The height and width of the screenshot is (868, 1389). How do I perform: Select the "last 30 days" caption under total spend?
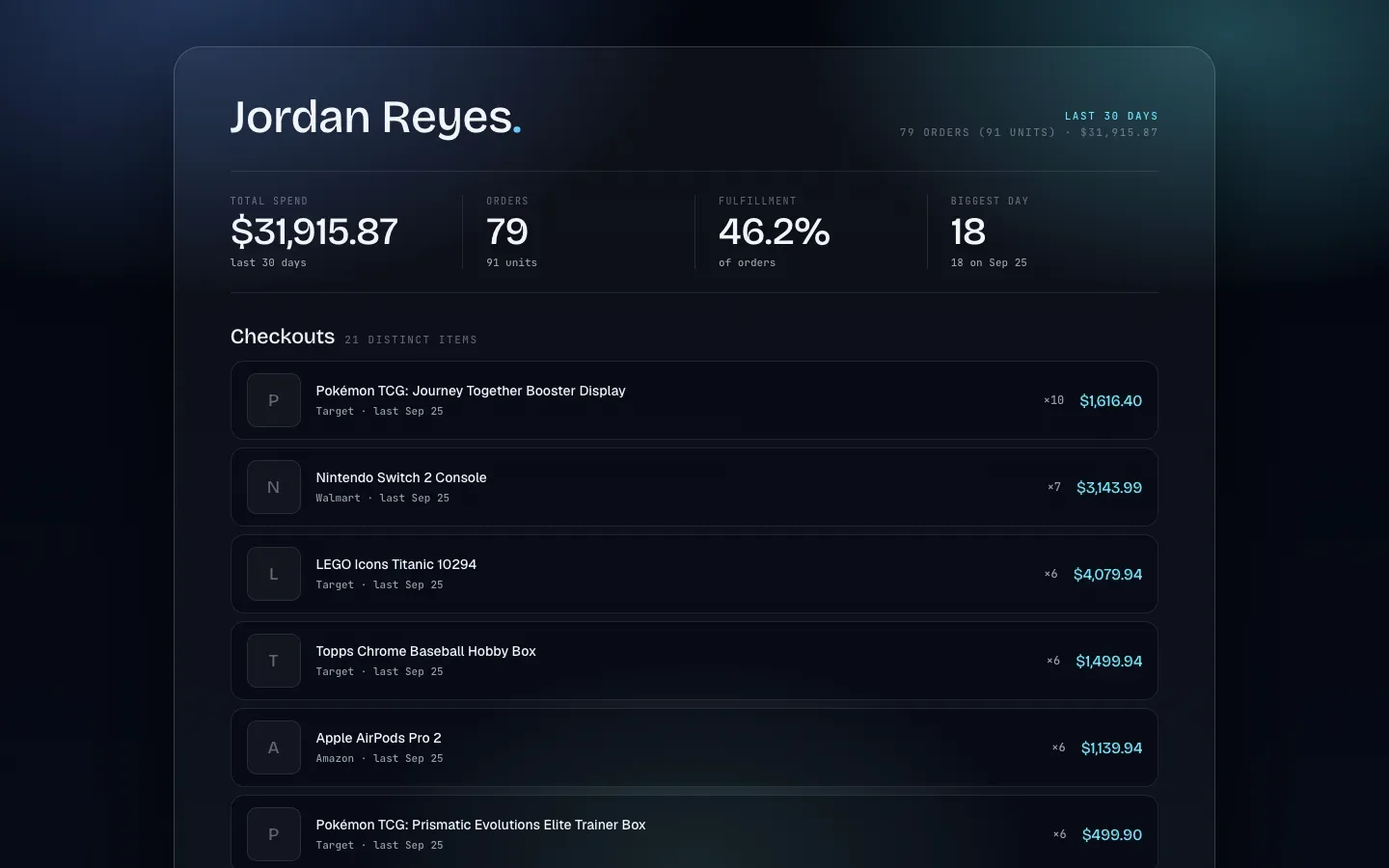(x=268, y=262)
